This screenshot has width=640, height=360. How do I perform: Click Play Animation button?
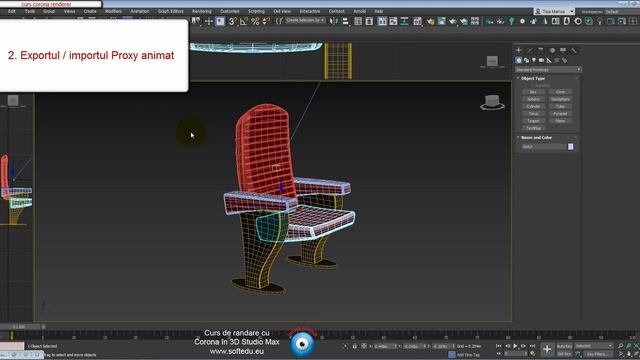pyautogui.click(x=515, y=346)
